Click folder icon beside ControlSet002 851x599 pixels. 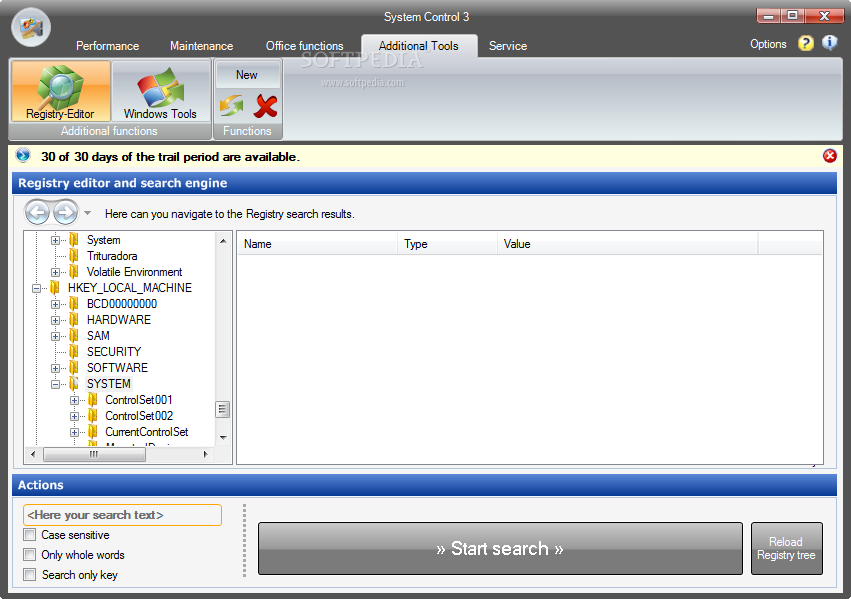(93, 416)
